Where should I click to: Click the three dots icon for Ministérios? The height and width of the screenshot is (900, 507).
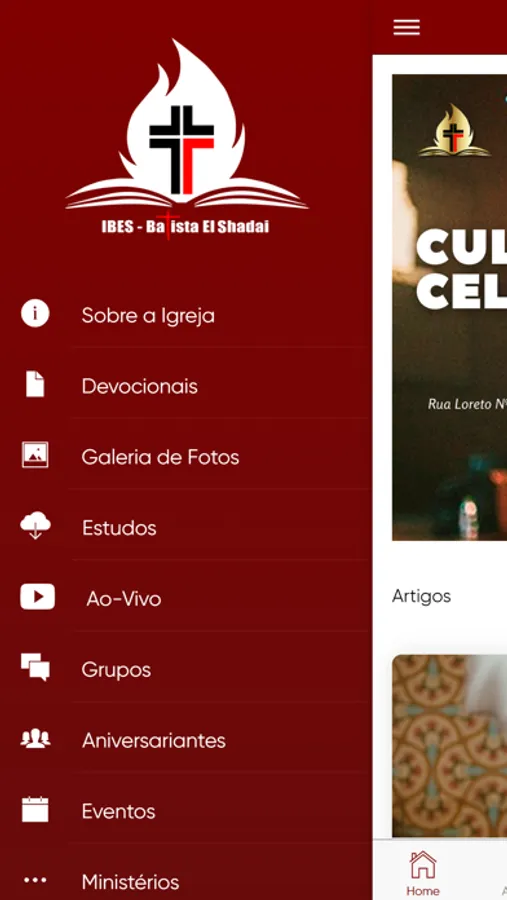35,879
